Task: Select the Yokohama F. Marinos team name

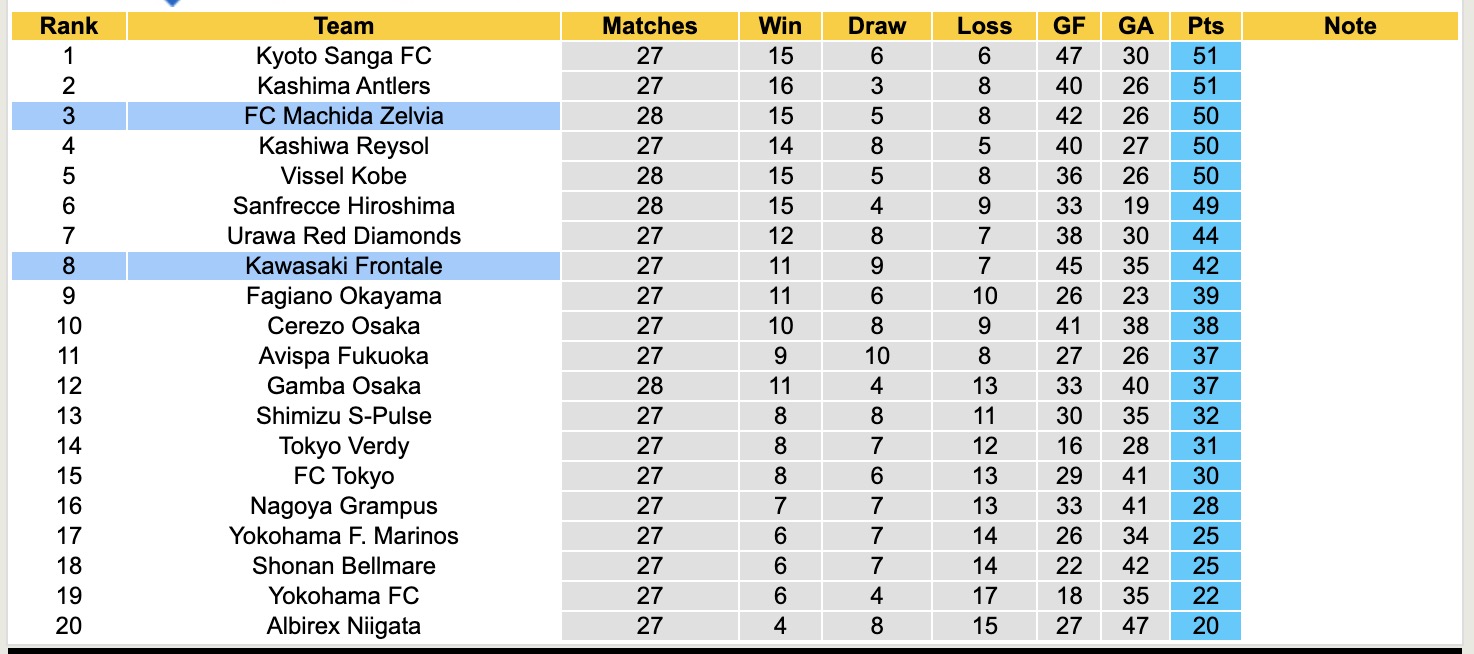Action: 343,536
